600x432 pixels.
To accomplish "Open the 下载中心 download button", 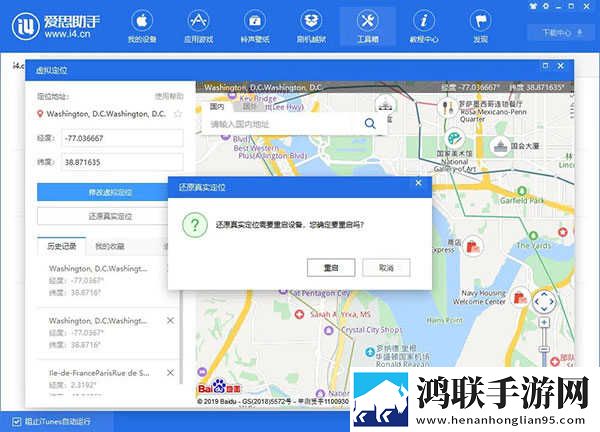I will pos(562,33).
